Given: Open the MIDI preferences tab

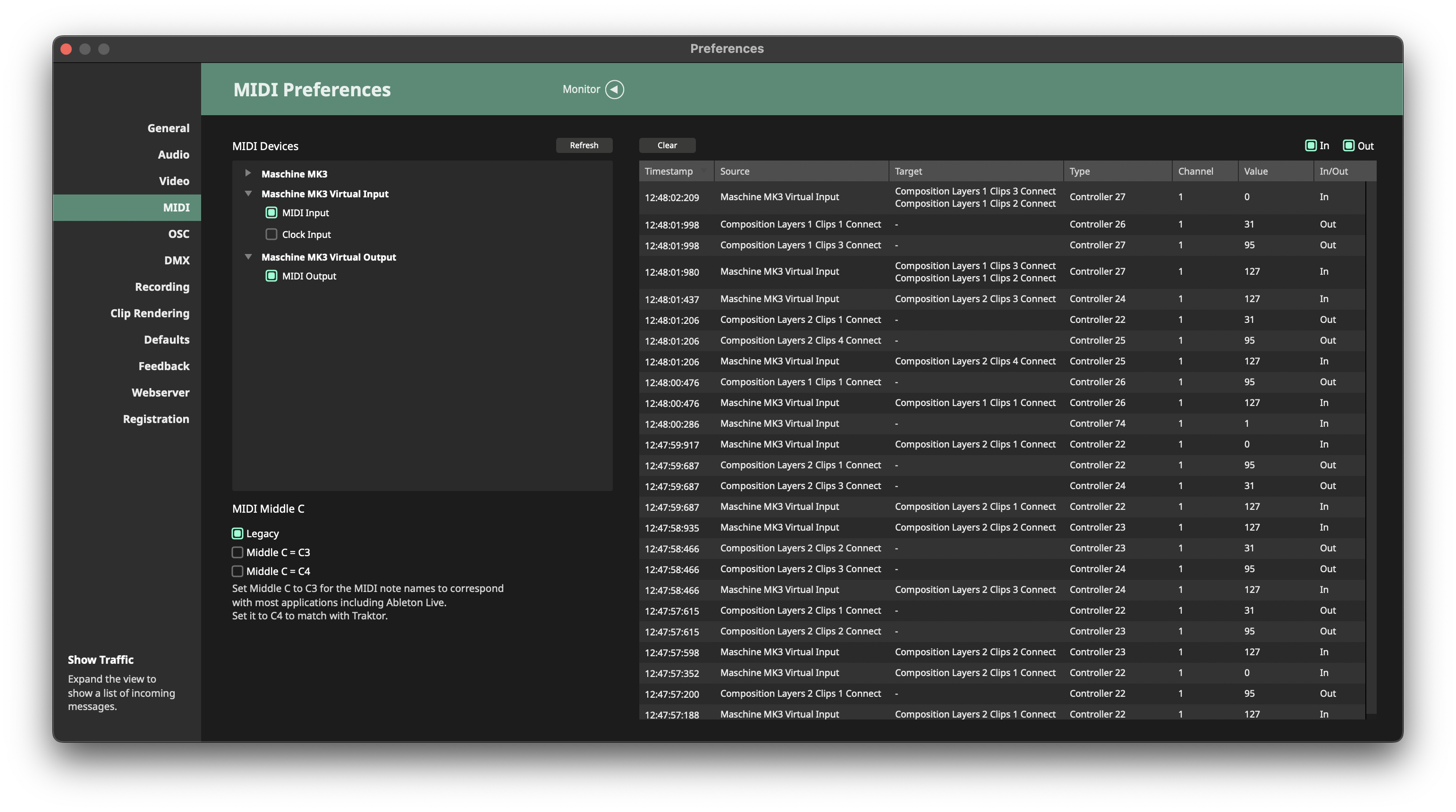Looking at the screenshot, I should coord(127,207).
